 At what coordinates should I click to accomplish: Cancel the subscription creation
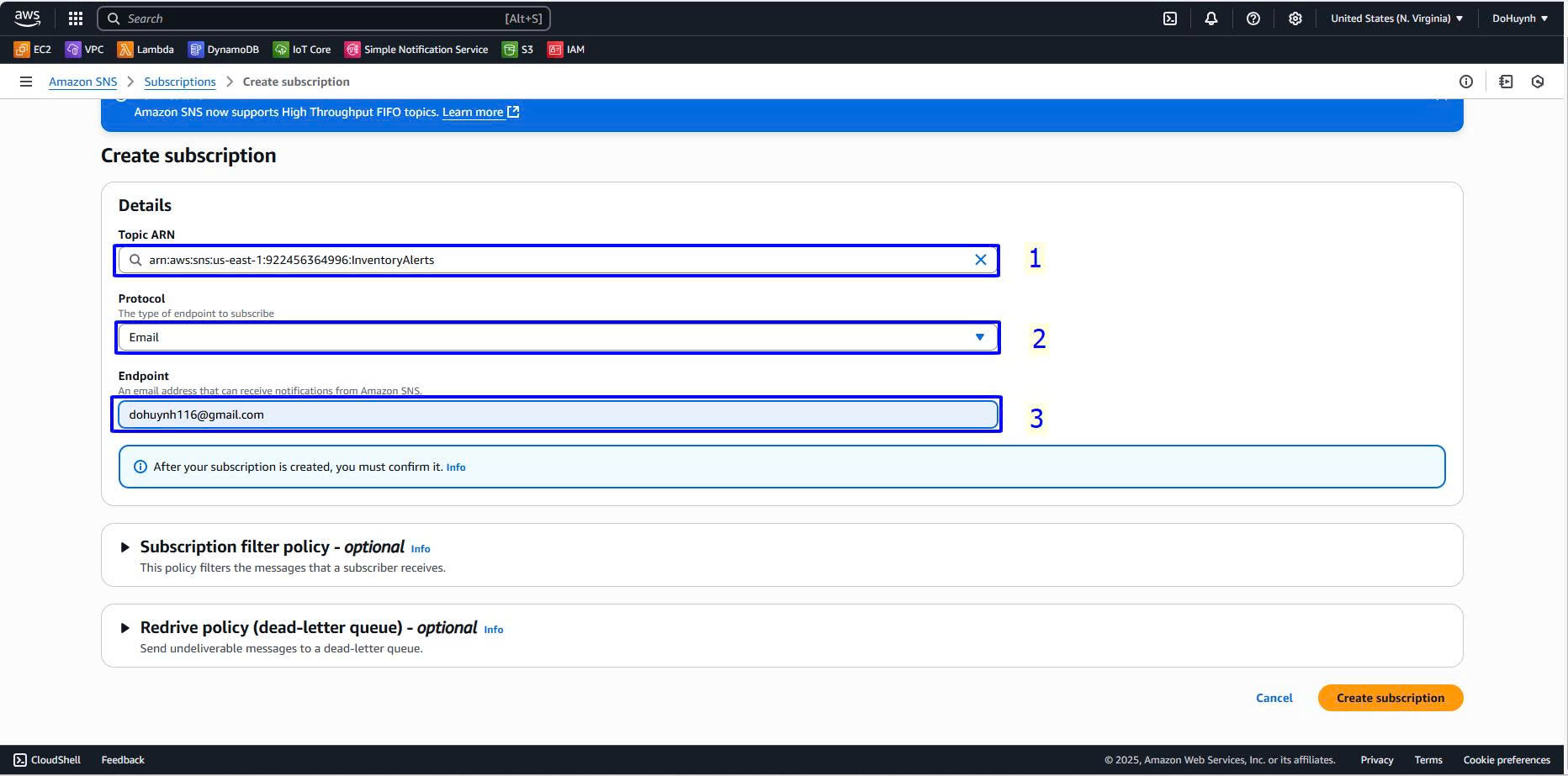1274,698
